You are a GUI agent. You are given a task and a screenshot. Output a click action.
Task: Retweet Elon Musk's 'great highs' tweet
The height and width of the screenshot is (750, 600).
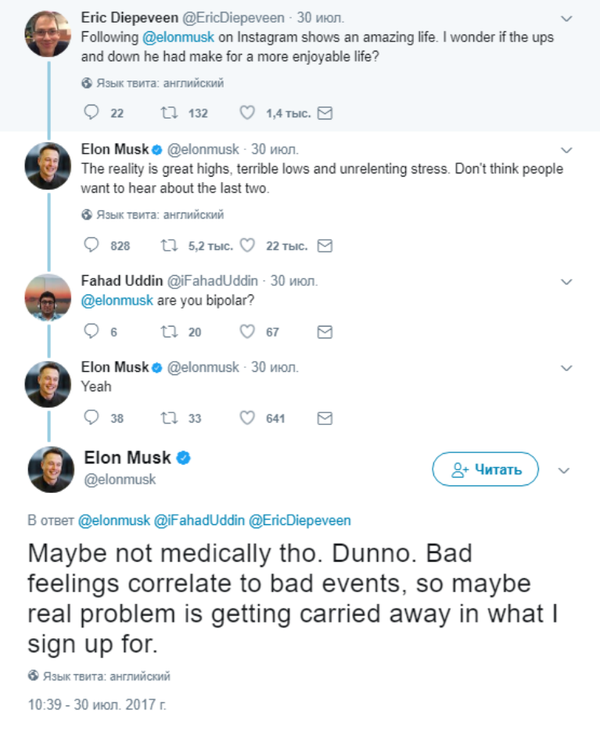coord(169,245)
